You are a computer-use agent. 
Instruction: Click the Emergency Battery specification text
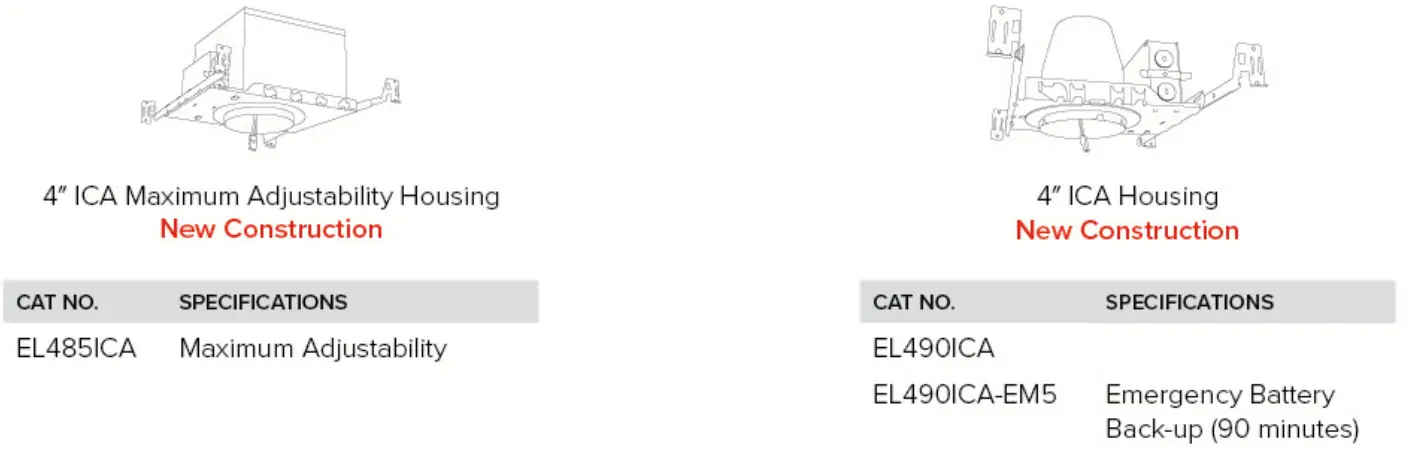click(1219, 395)
